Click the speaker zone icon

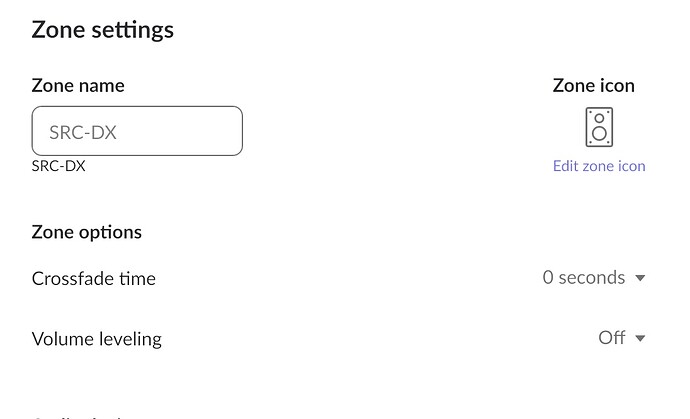click(599, 128)
